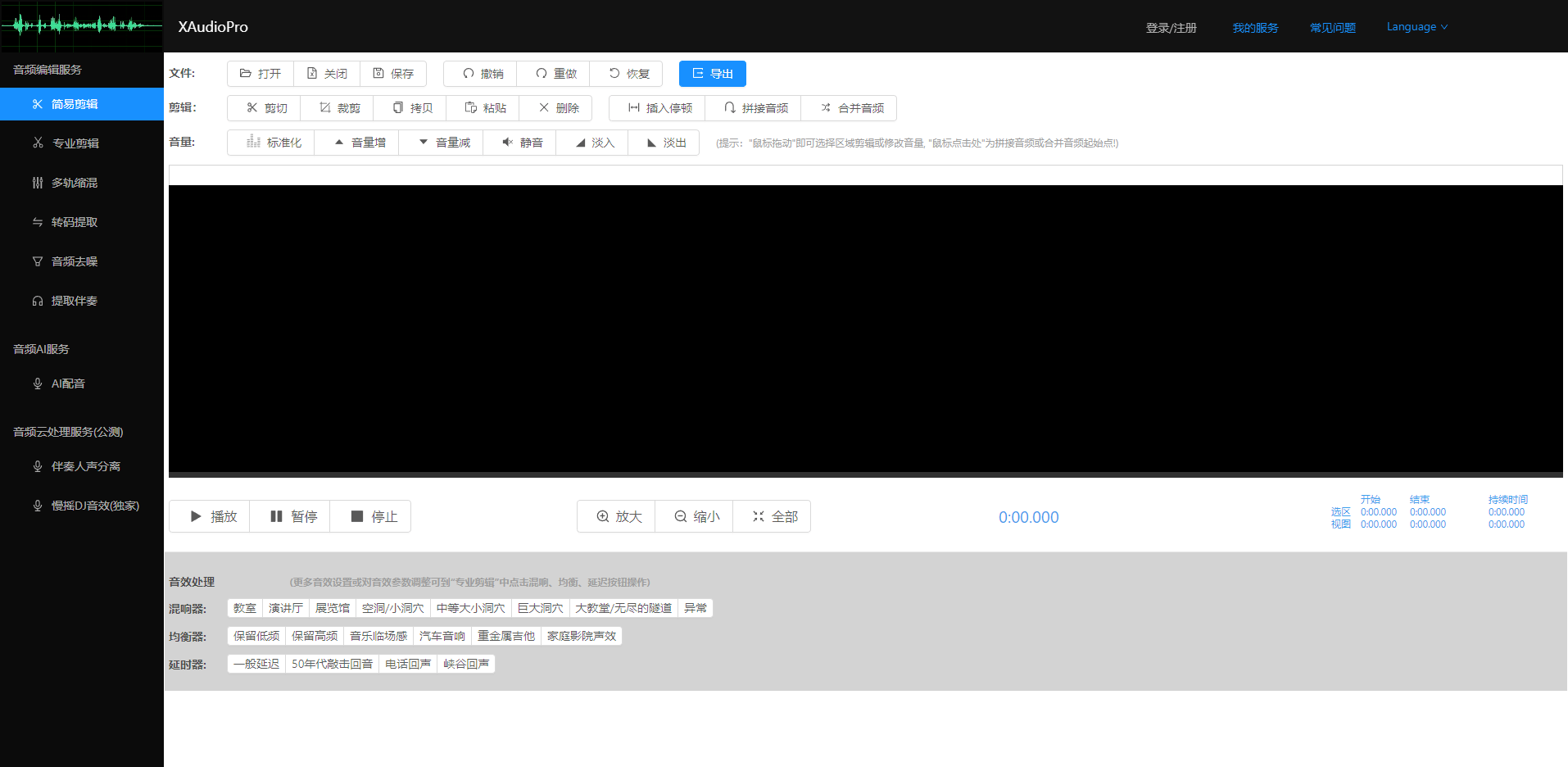Select the 裁剪 (trim) tool

tap(337, 107)
